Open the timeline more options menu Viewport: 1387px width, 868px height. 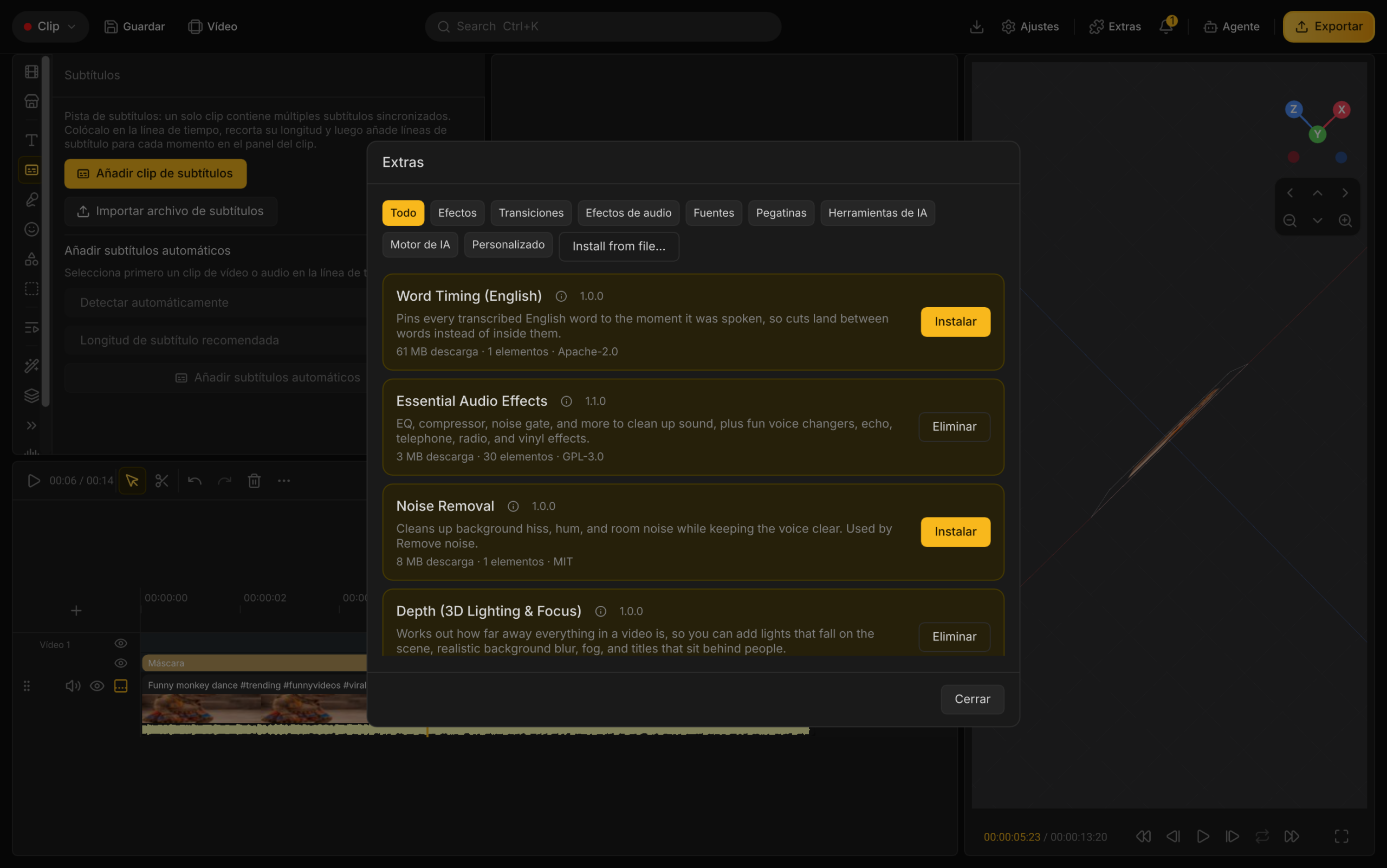283,481
